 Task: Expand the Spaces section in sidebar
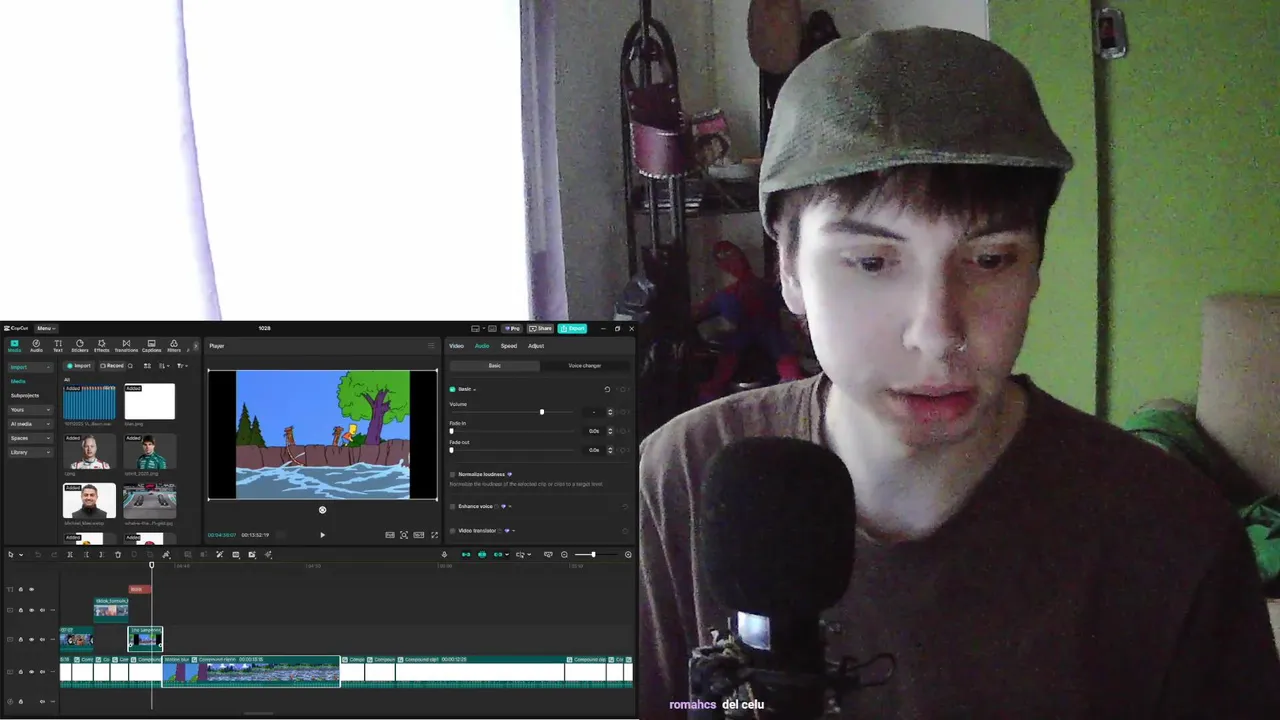pyautogui.click(x=30, y=438)
